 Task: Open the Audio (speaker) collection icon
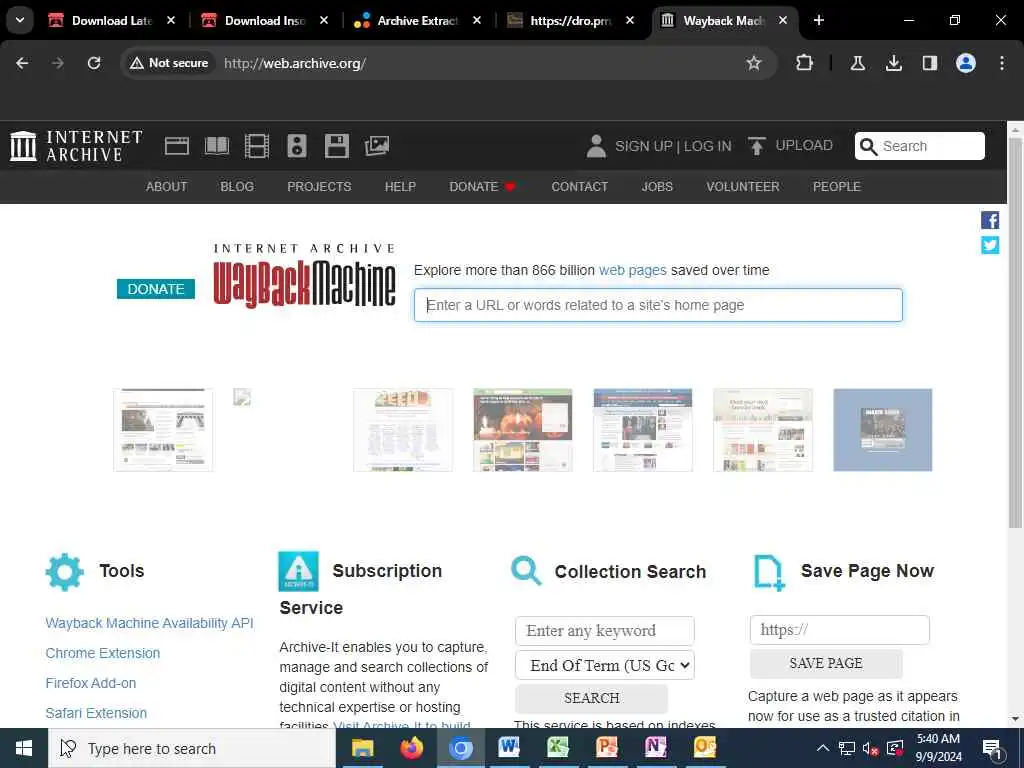(296, 146)
